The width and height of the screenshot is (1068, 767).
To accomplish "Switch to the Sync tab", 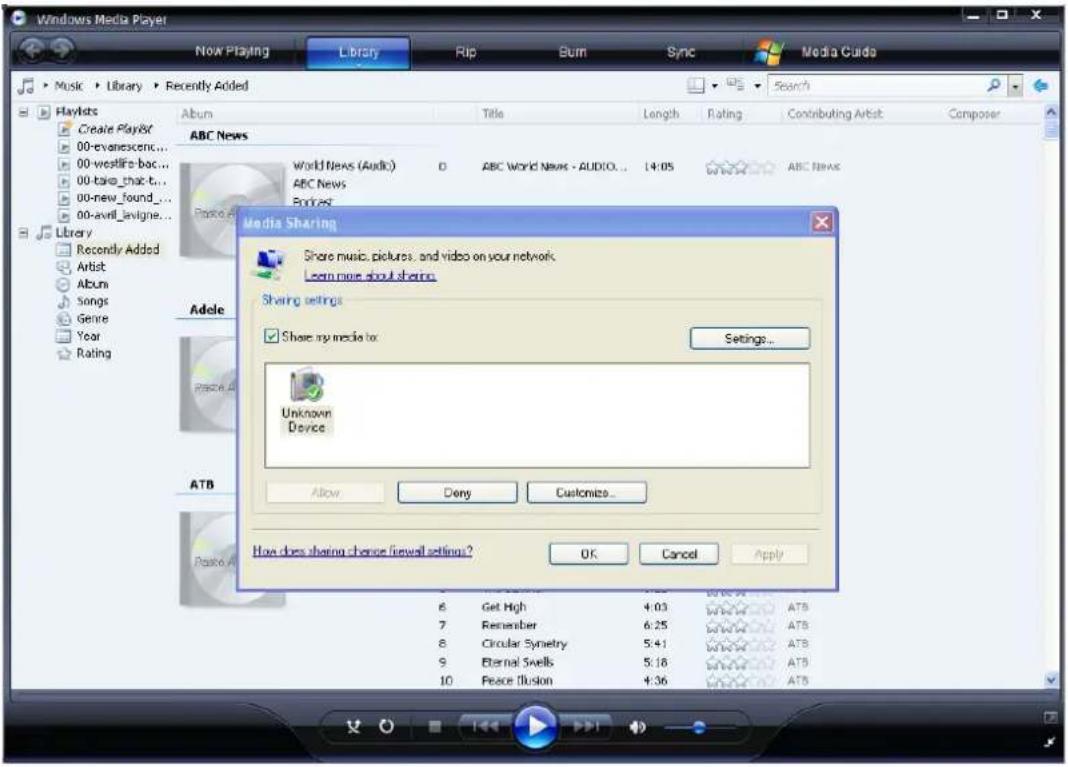I will click(x=680, y=52).
